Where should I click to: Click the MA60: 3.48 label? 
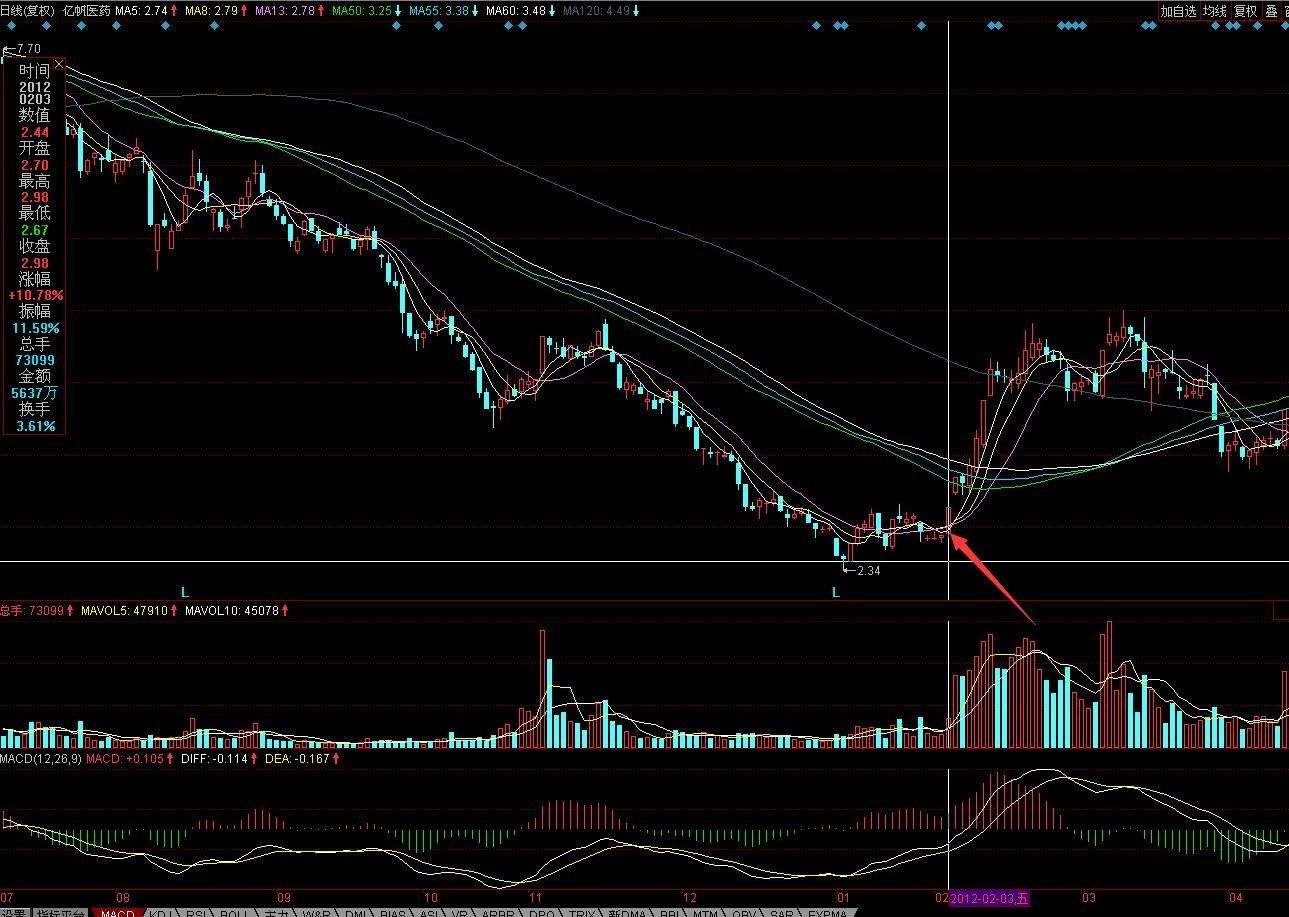516,11
